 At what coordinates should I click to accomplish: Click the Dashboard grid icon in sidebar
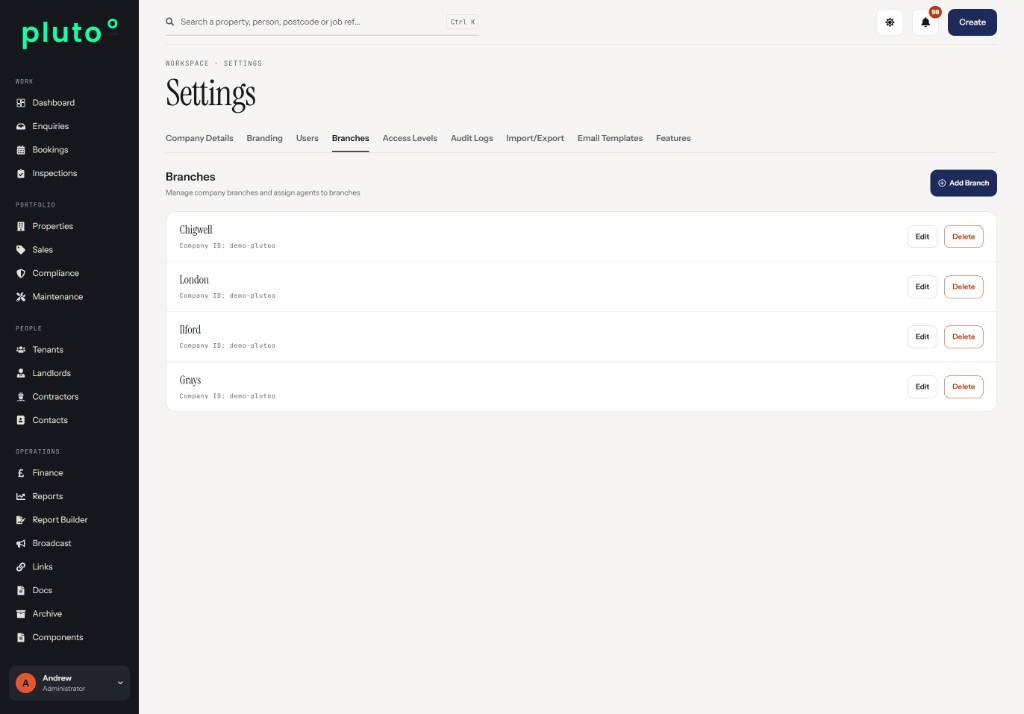[x=21, y=103]
